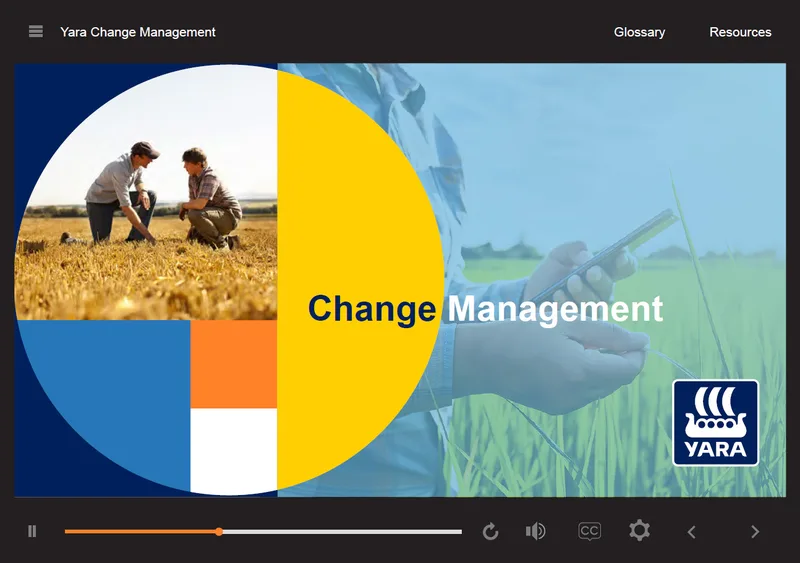The width and height of the screenshot is (800, 563).
Task: Open the Resources tab
Action: pos(740,32)
